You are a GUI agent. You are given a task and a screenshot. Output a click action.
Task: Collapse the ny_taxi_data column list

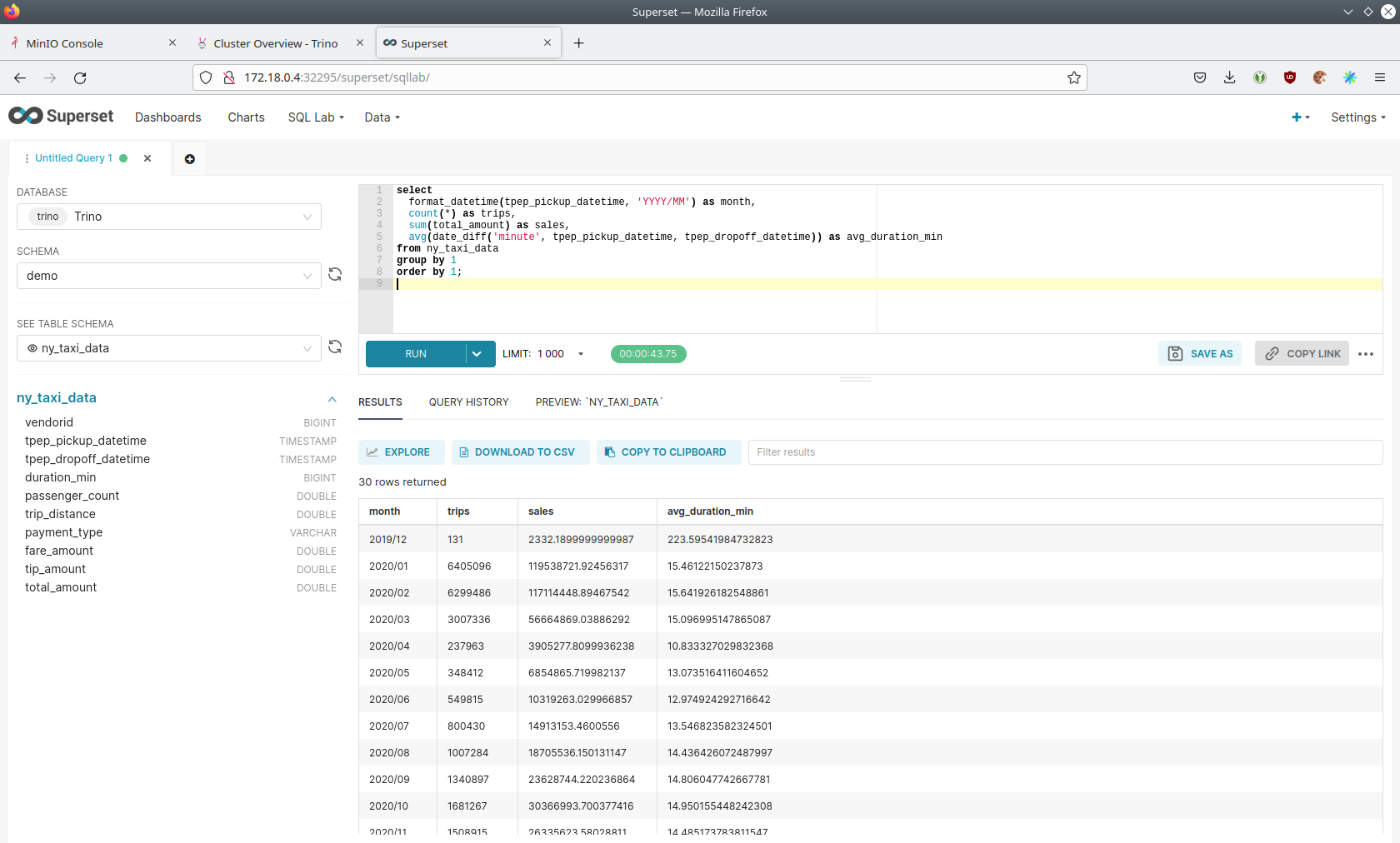click(x=332, y=399)
